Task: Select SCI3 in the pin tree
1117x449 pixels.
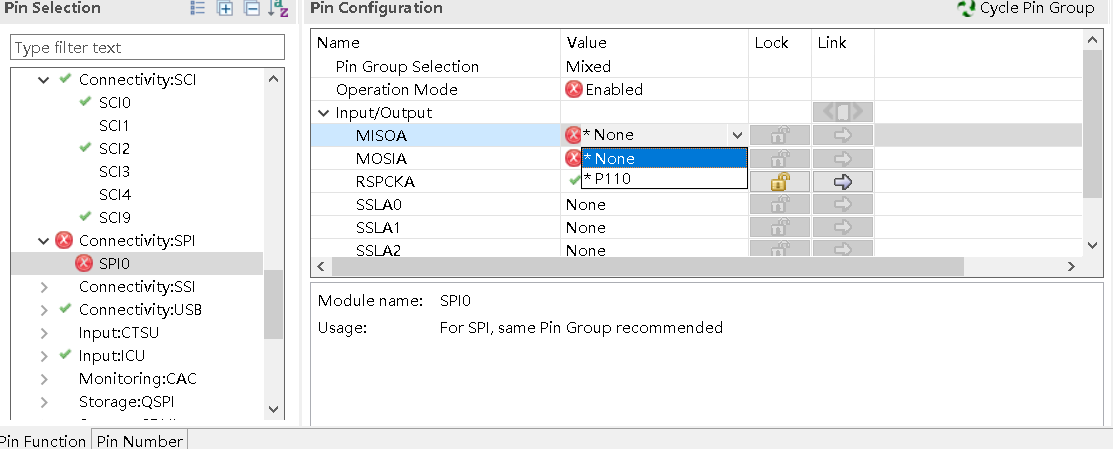Action: click(x=115, y=172)
